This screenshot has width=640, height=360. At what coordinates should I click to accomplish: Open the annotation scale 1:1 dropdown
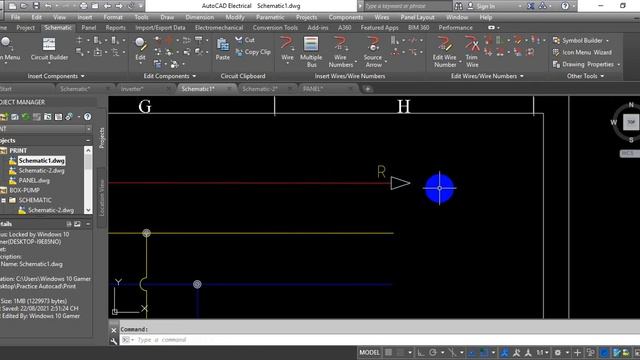tap(542, 353)
